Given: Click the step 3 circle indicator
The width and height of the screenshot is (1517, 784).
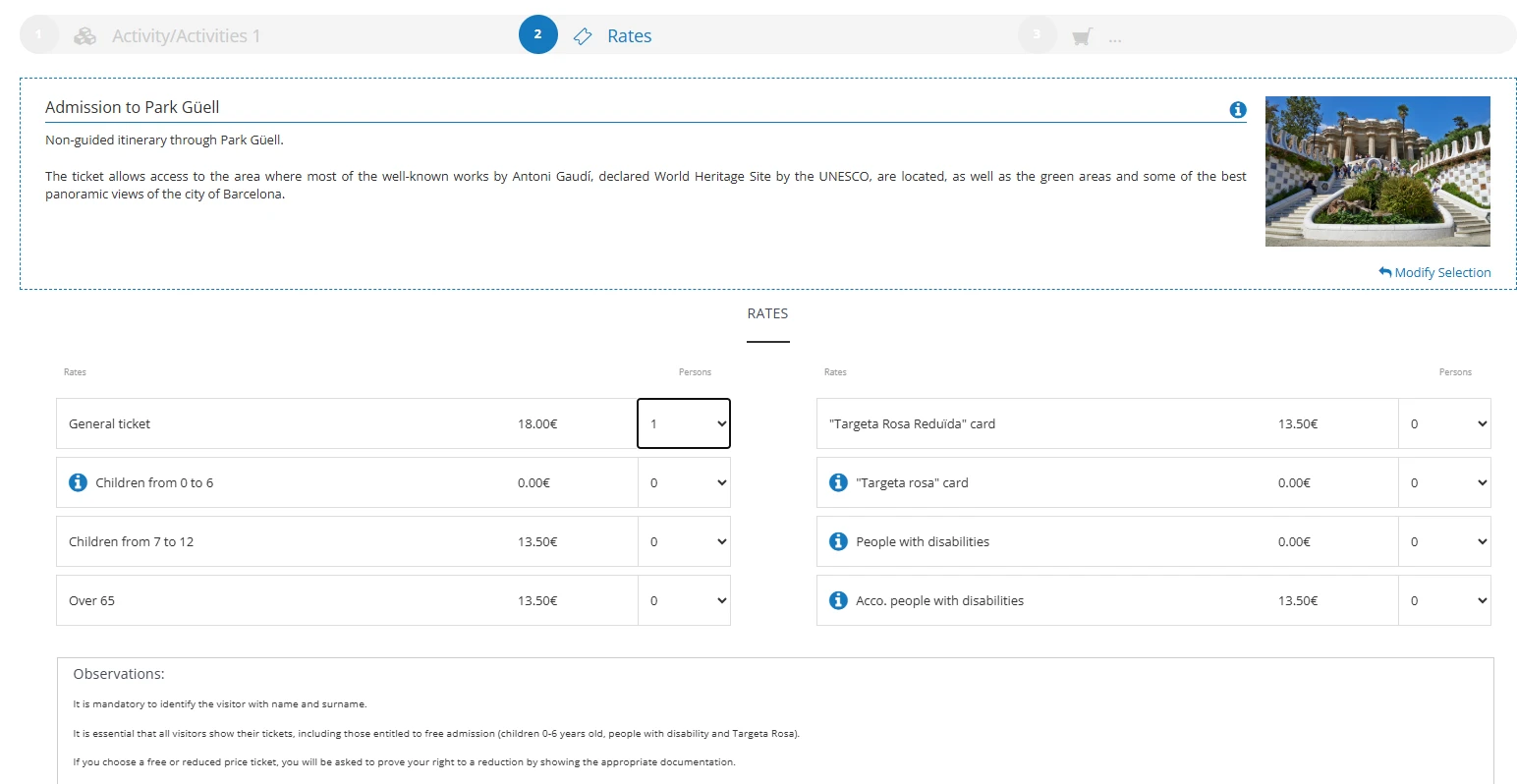Looking at the screenshot, I should [x=1037, y=34].
